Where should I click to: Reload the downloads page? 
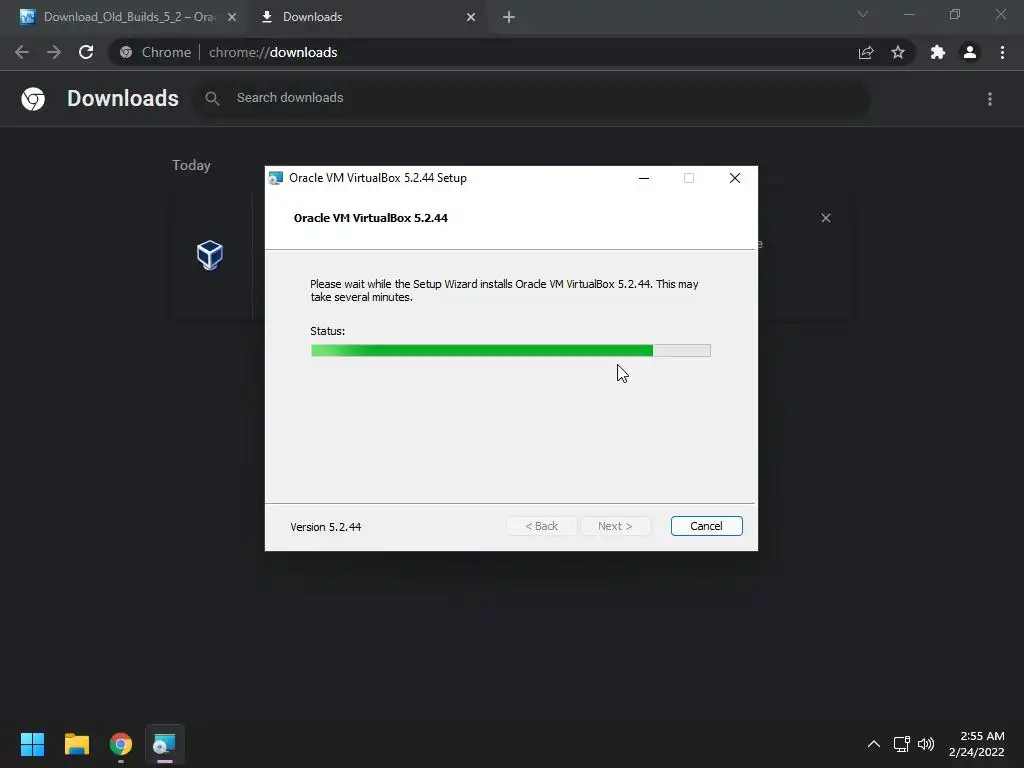[x=86, y=52]
